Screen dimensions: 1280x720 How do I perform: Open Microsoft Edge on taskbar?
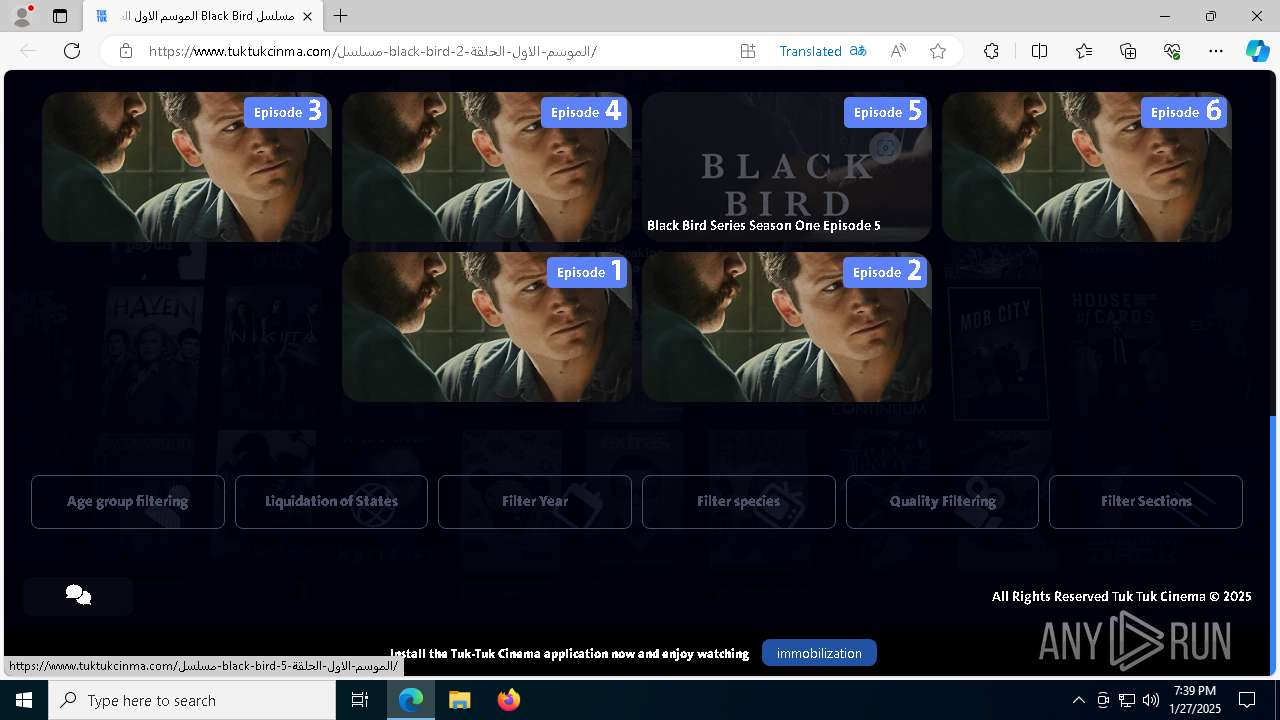click(x=411, y=700)
